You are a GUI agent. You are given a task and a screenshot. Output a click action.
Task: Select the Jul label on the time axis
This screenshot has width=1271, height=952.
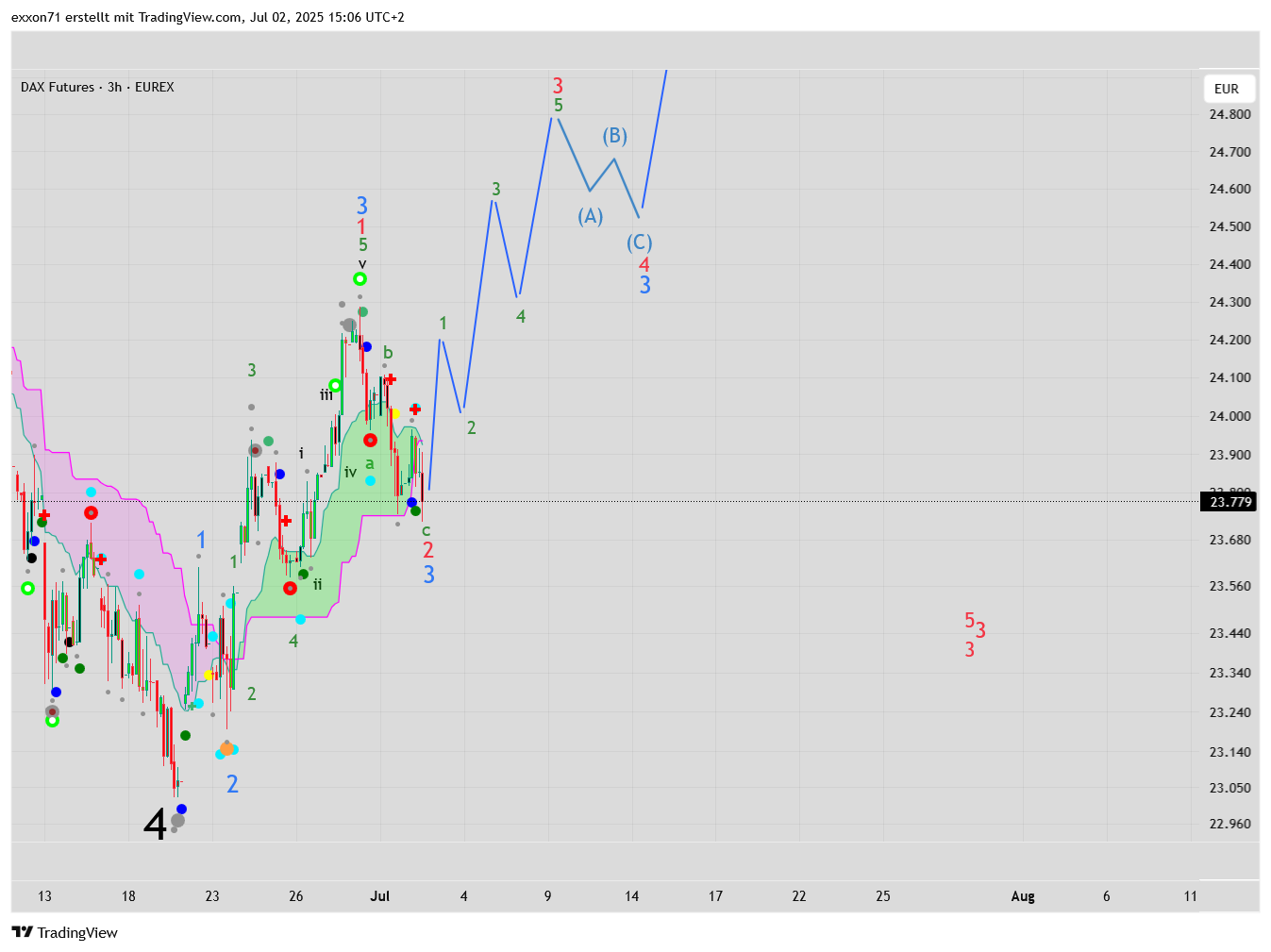coord(380,896)
